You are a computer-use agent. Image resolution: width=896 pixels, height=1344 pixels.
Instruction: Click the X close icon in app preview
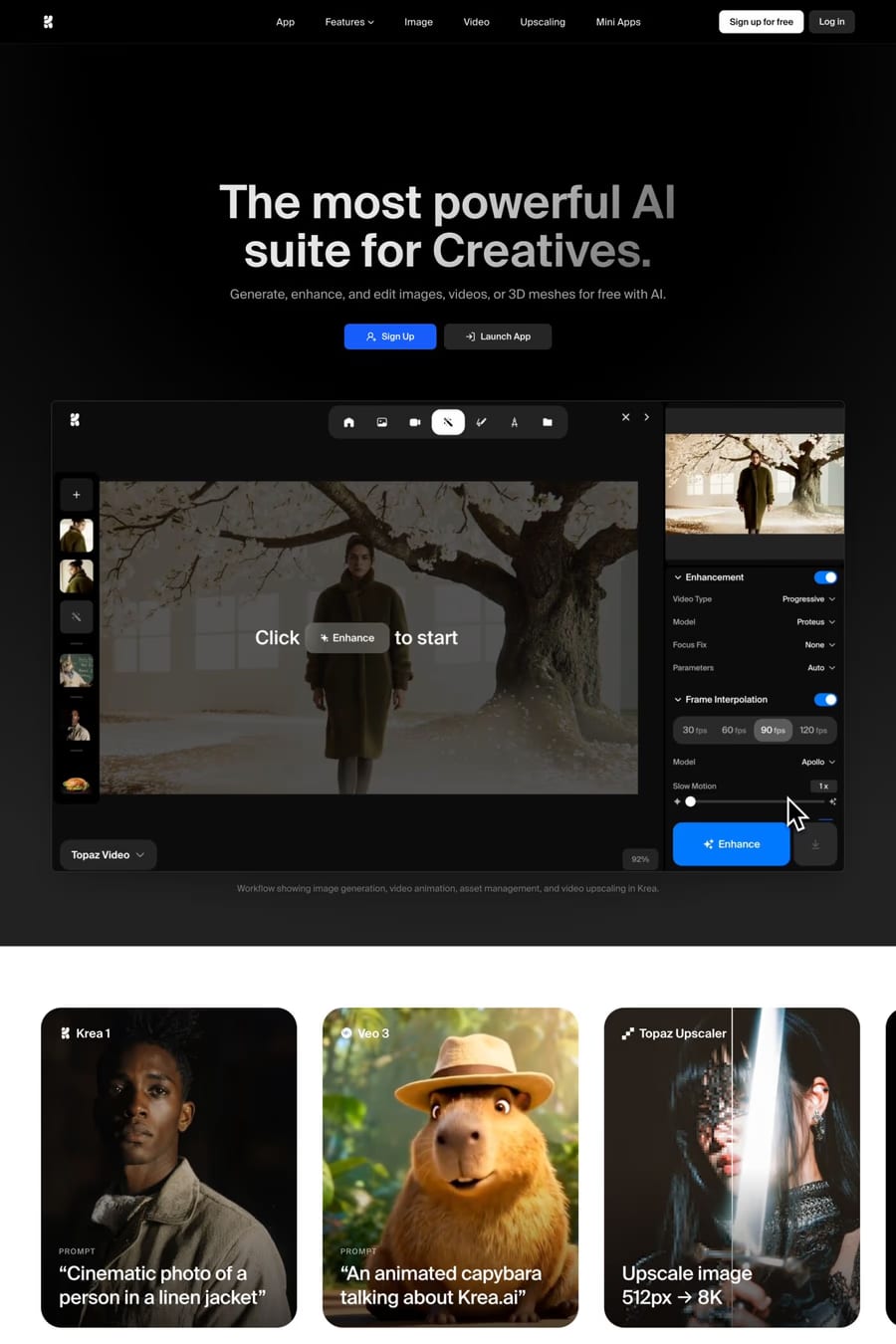[x=625, y=417]
